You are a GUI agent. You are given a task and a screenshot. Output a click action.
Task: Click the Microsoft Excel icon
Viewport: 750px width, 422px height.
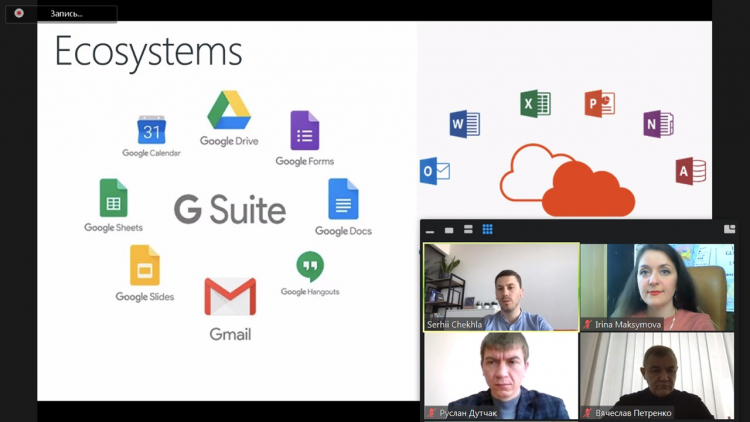coord(535,104)
